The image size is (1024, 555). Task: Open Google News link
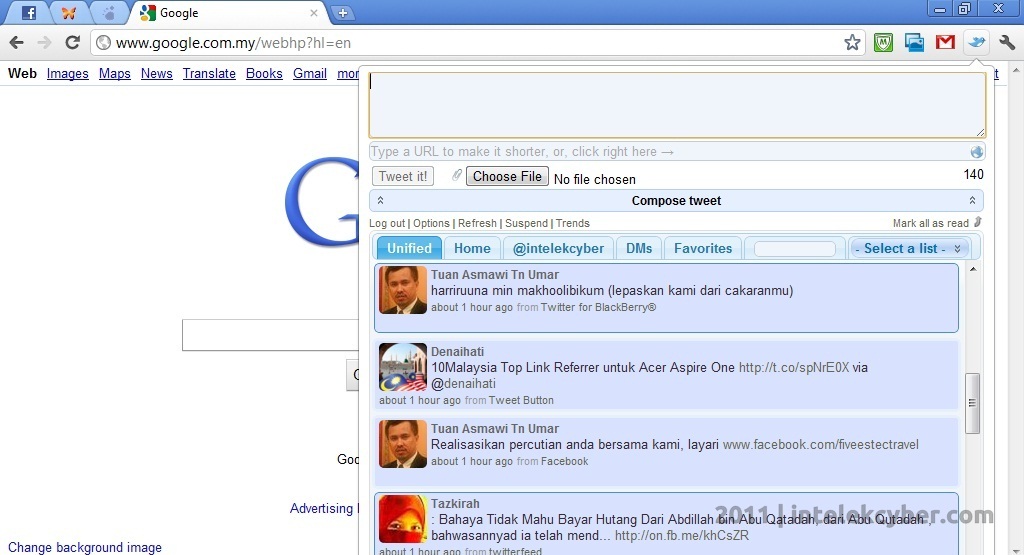[156, 74]
